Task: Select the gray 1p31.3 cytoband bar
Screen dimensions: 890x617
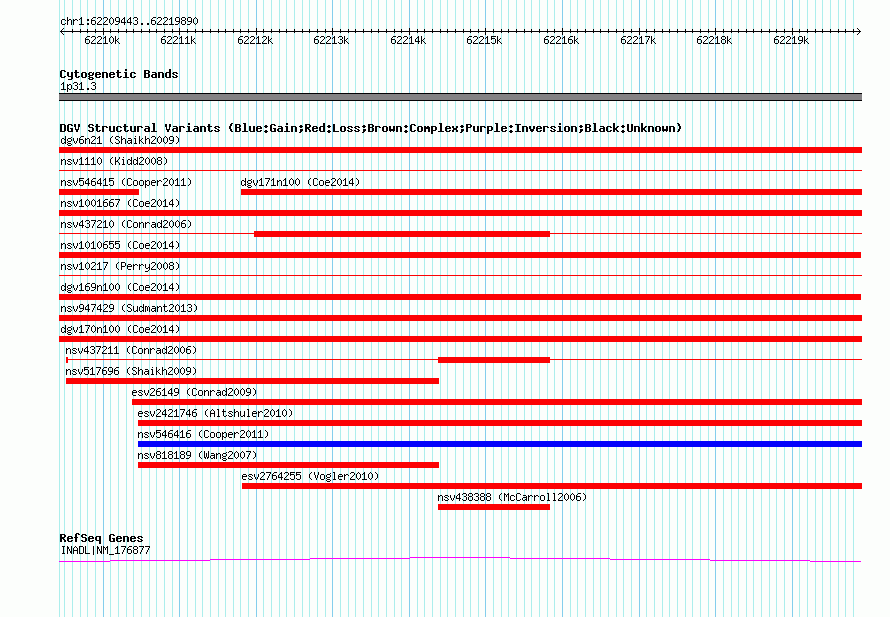Action: point(460,97)
